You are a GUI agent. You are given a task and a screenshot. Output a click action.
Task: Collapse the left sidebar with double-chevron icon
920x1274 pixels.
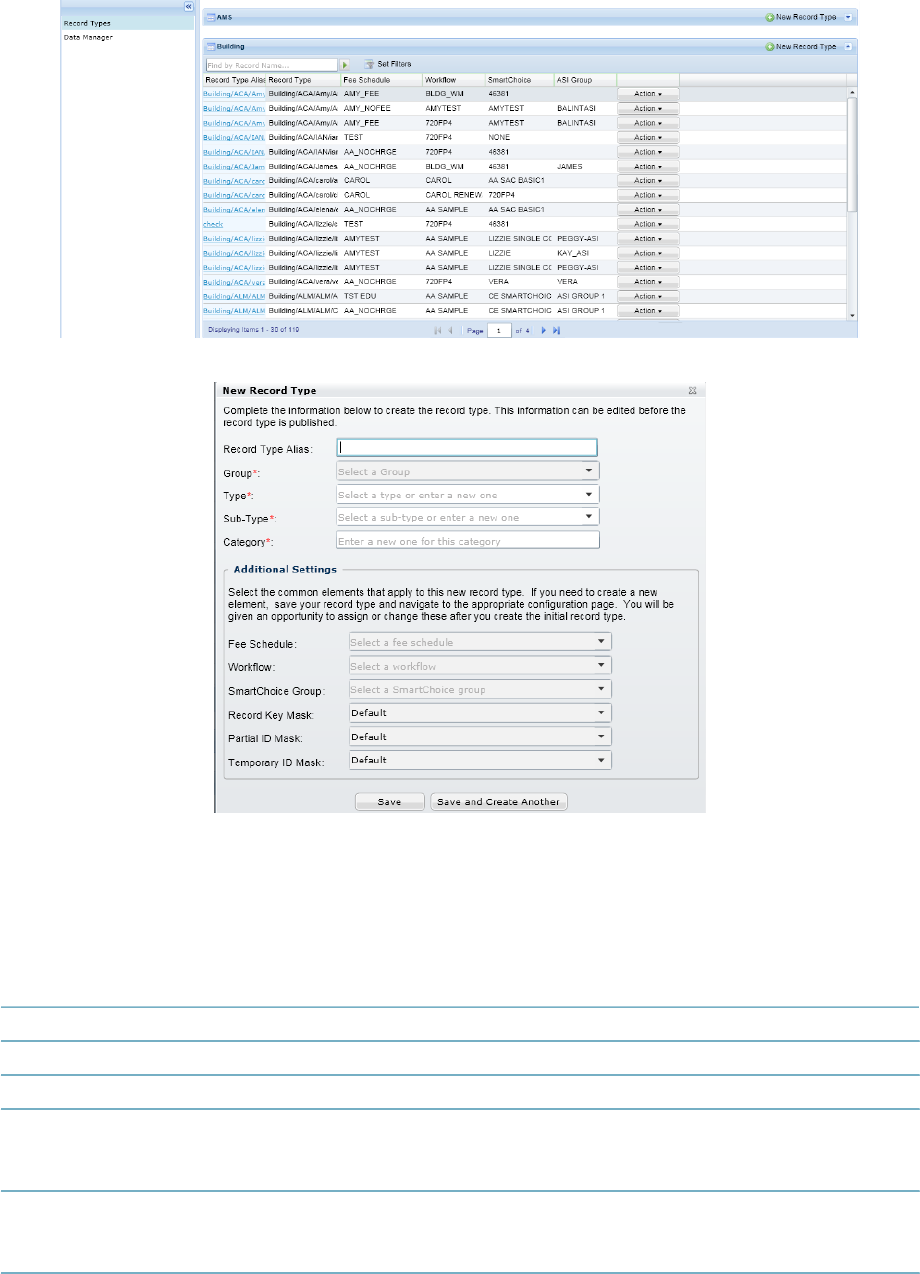tap(188, 6)
